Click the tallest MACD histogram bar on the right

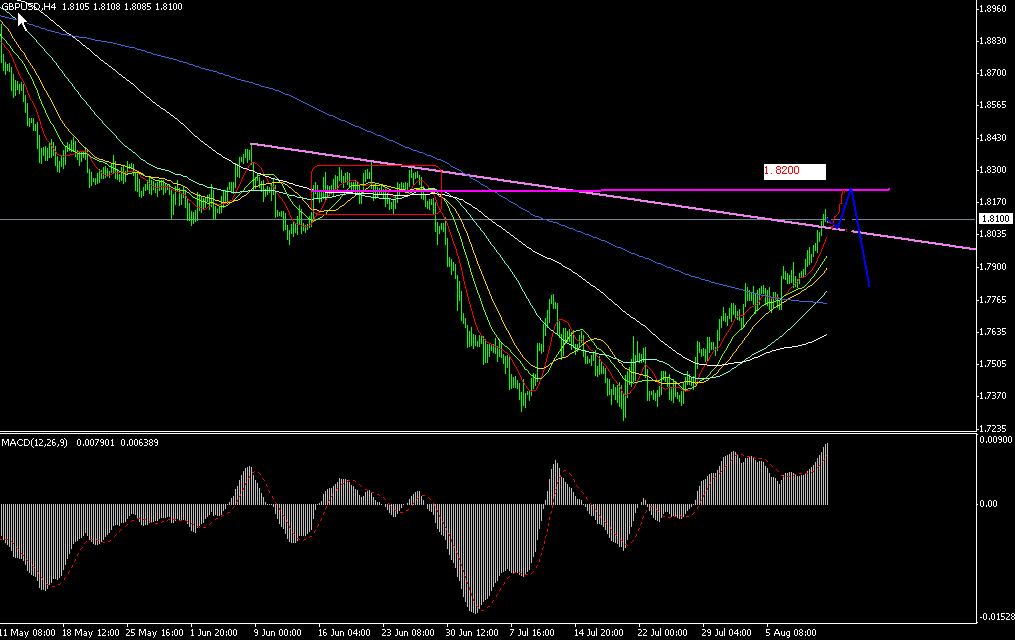pyautogui.click(x=827, y=470)
